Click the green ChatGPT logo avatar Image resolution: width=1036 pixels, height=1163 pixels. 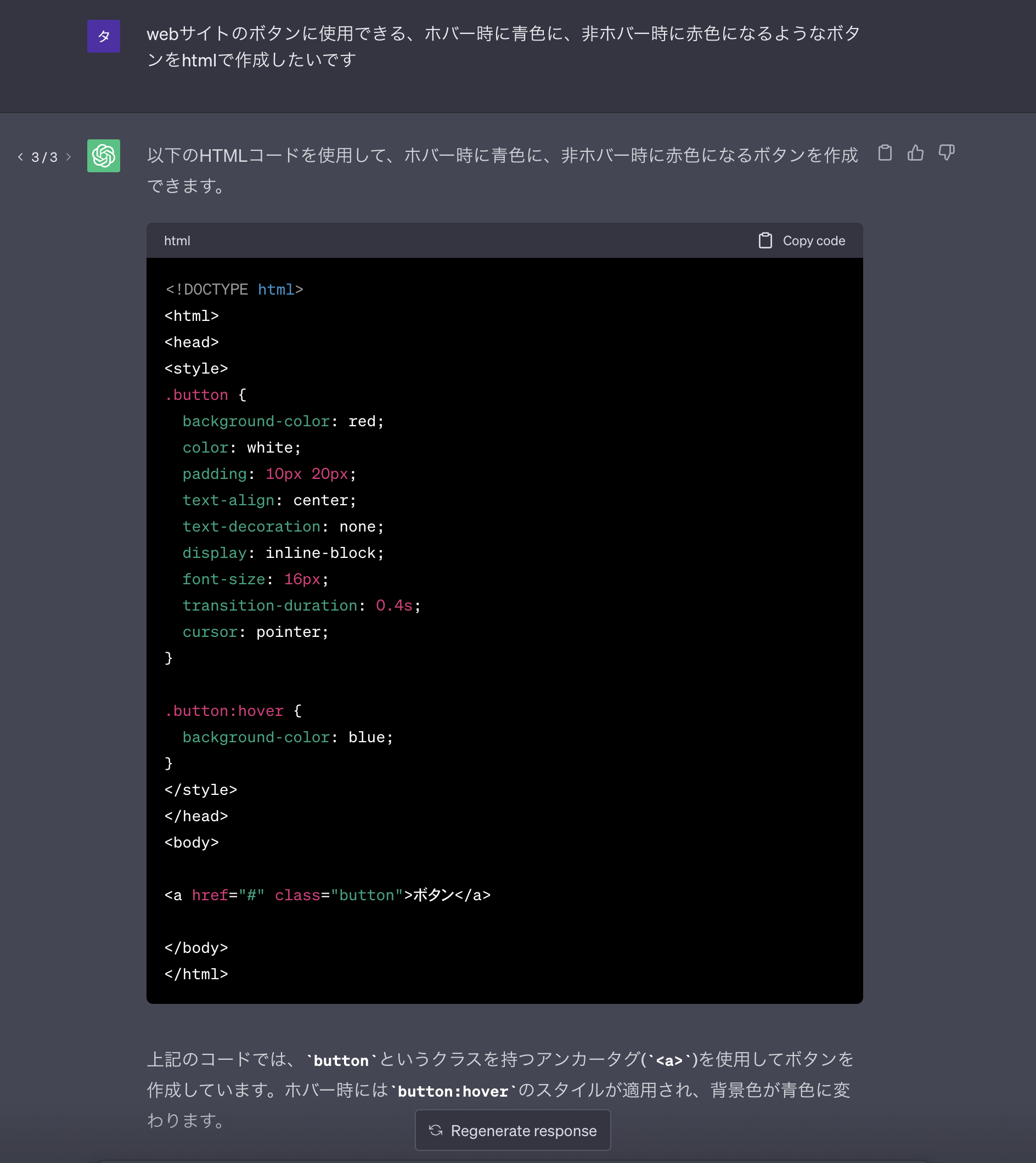104,156
